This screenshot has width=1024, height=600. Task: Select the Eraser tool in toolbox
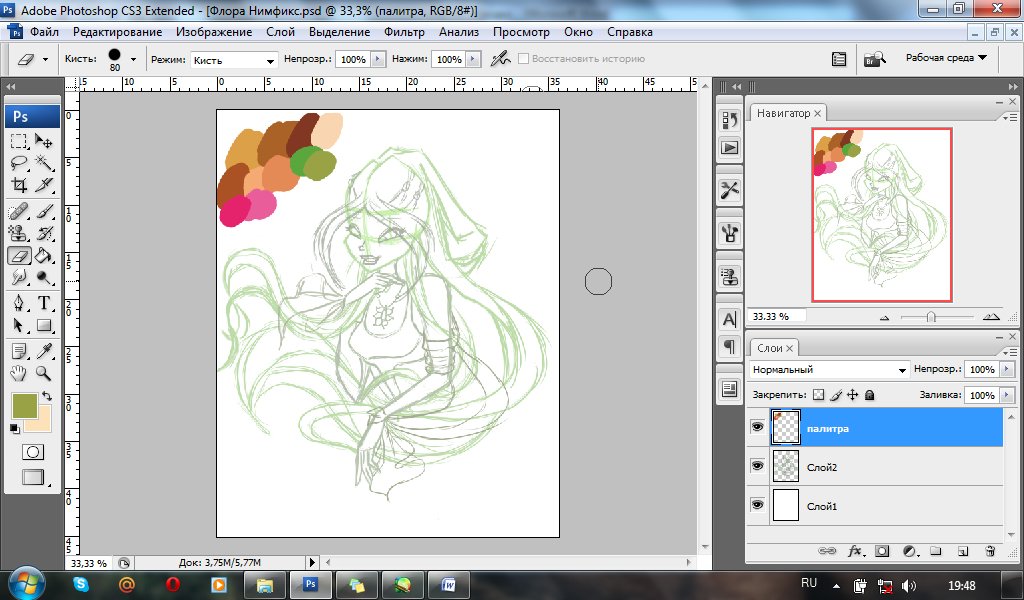click(x=19, y=255)
